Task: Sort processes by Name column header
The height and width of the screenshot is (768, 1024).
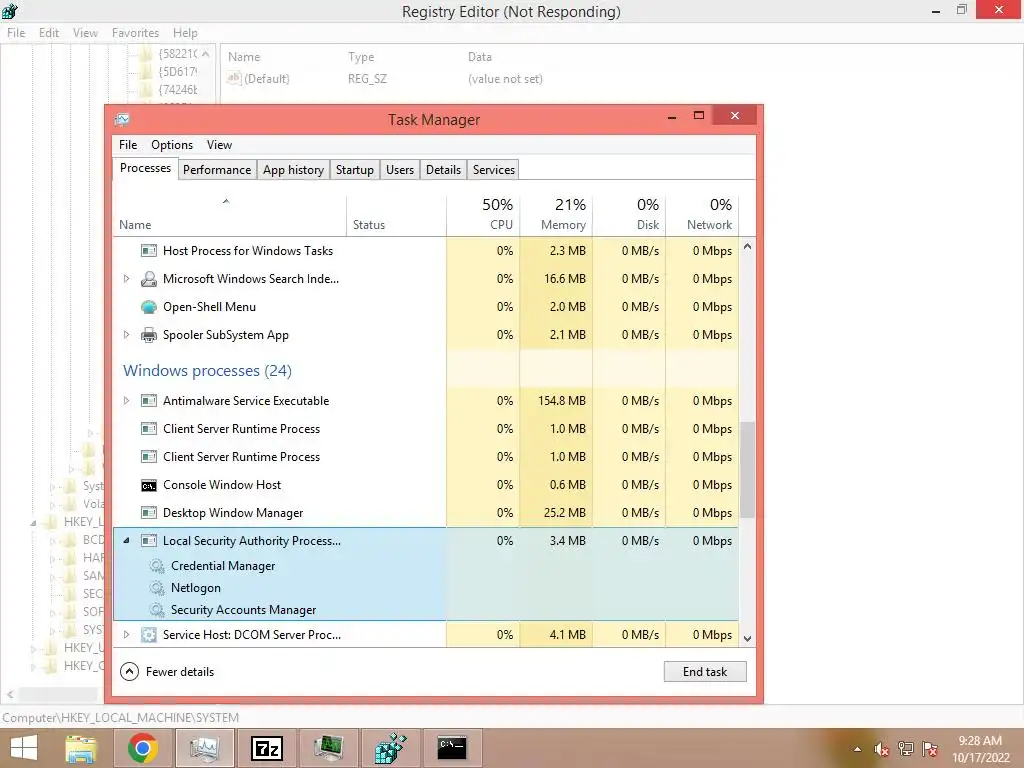Action: click(230, 216)
